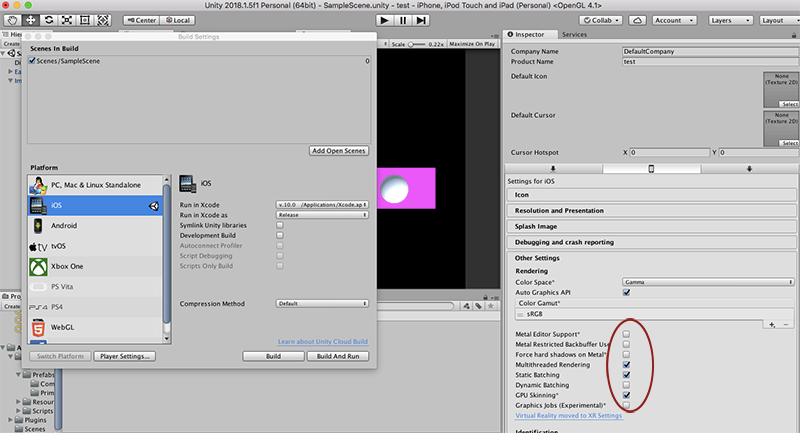Toggle Scenes/SampleScene checkbox in build list
Screen dimensions: 800x433
tap(32, 61)
